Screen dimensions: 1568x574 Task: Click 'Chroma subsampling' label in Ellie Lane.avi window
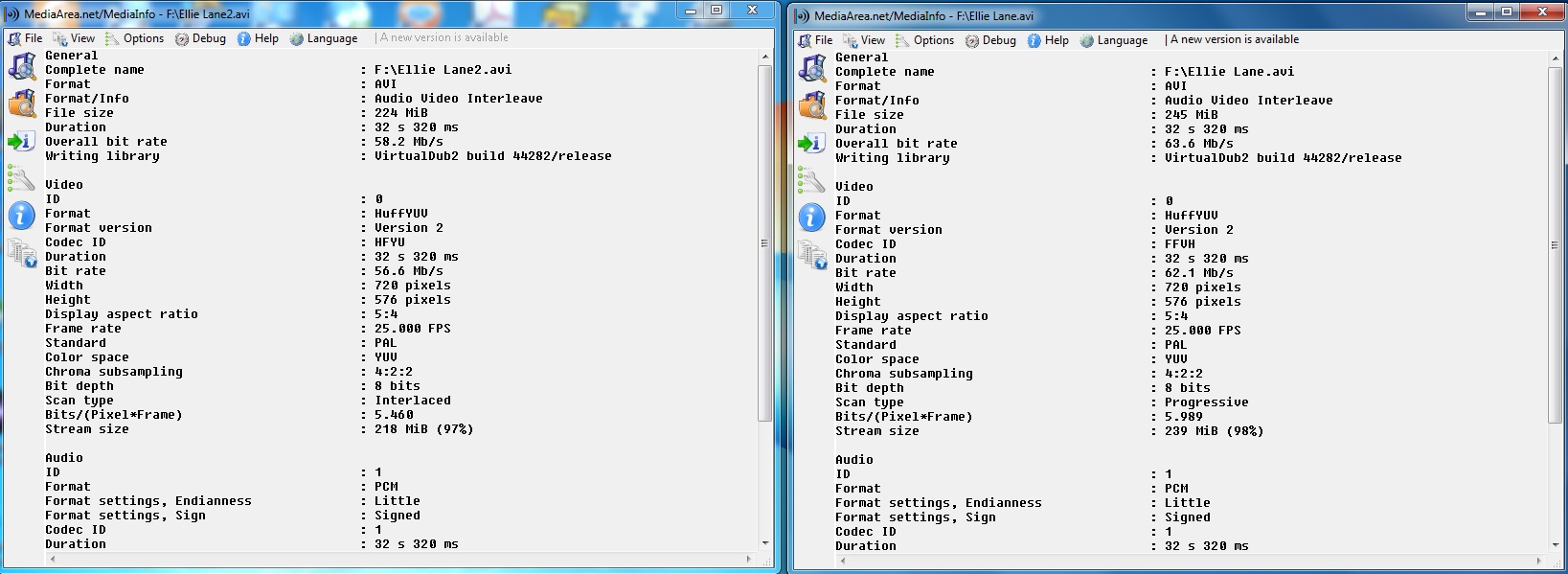[904, 374]
